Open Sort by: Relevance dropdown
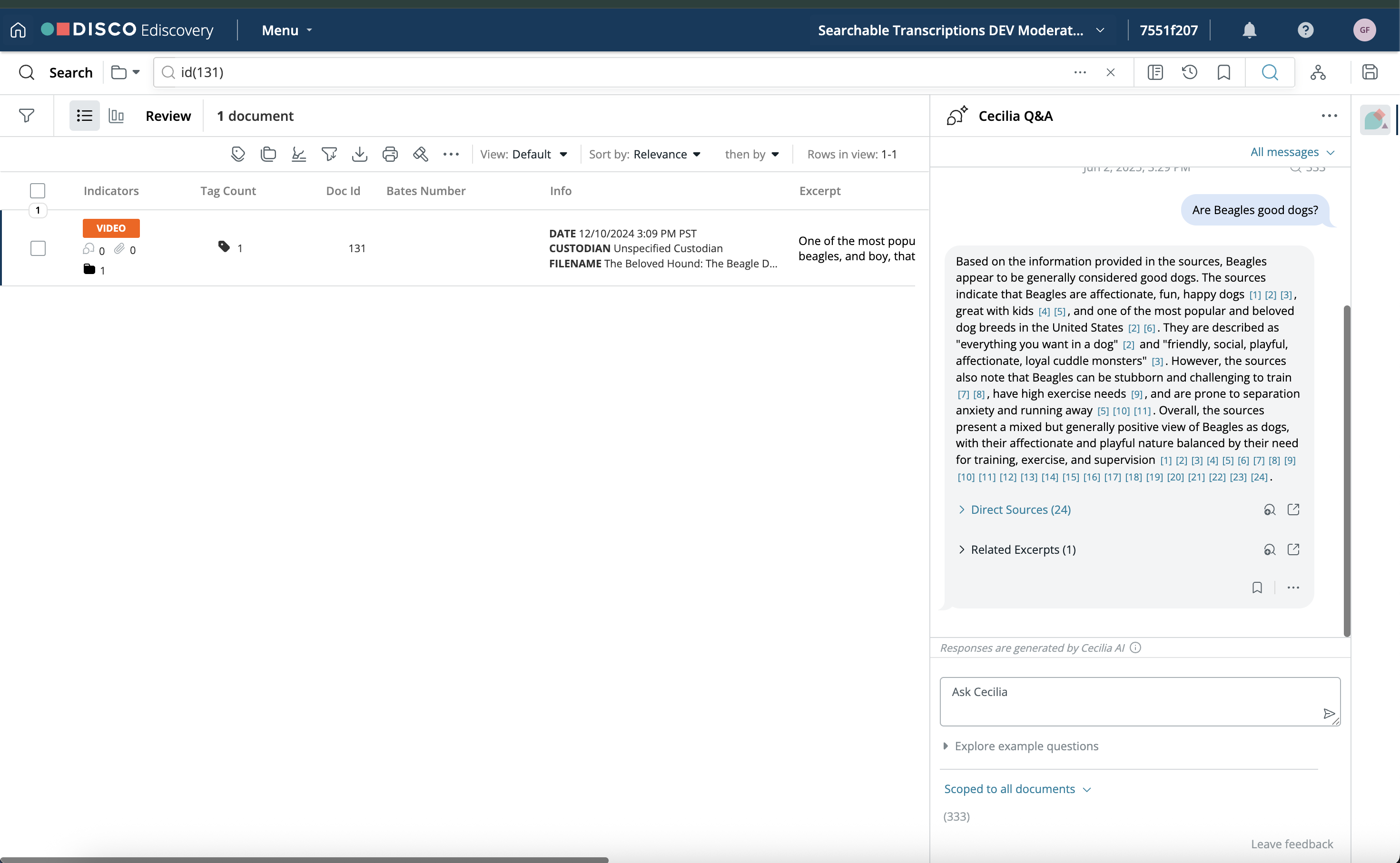 pos(644,154)
